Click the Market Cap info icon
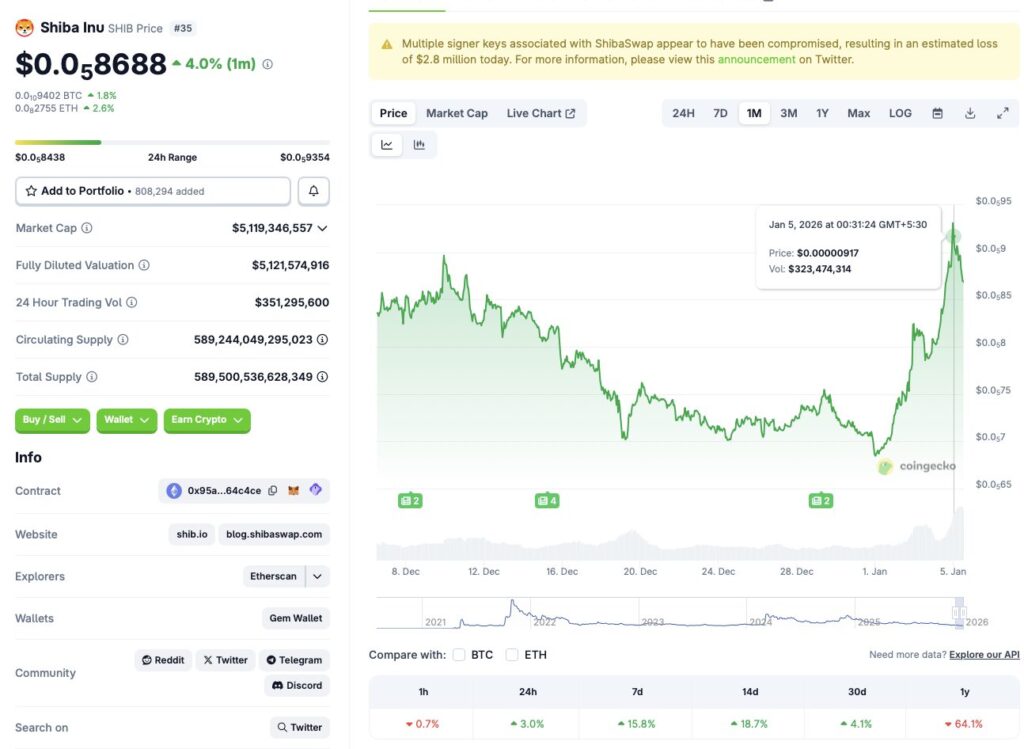Screen dimensions: 1024x749 [x=87, y=228]
